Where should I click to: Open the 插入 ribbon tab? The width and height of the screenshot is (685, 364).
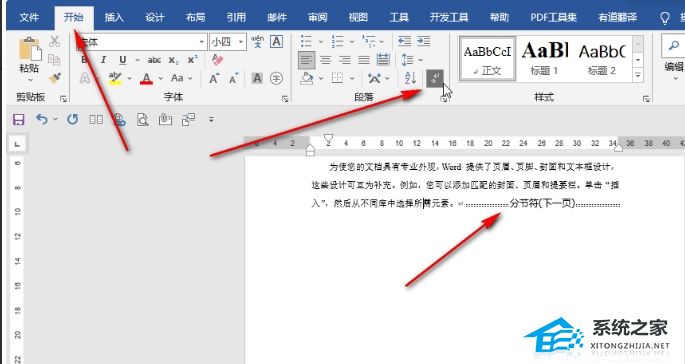(x=114, y=17)
